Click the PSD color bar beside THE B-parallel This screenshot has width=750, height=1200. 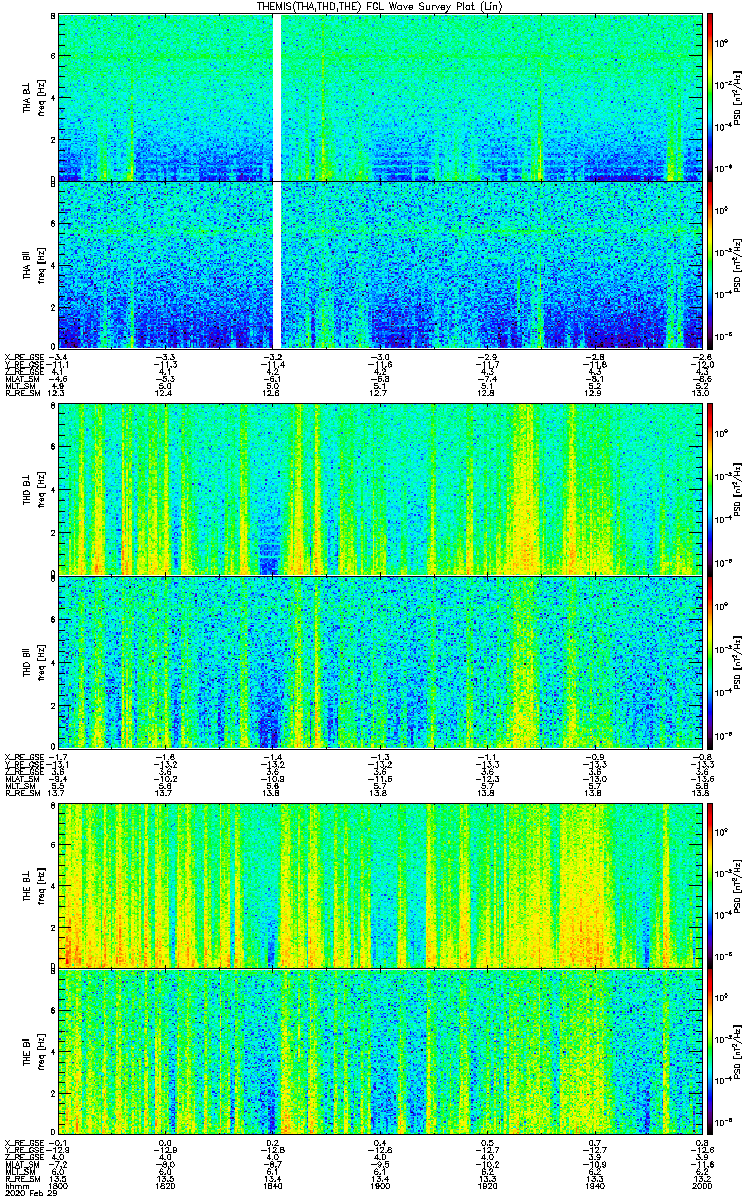point(709,1052)
